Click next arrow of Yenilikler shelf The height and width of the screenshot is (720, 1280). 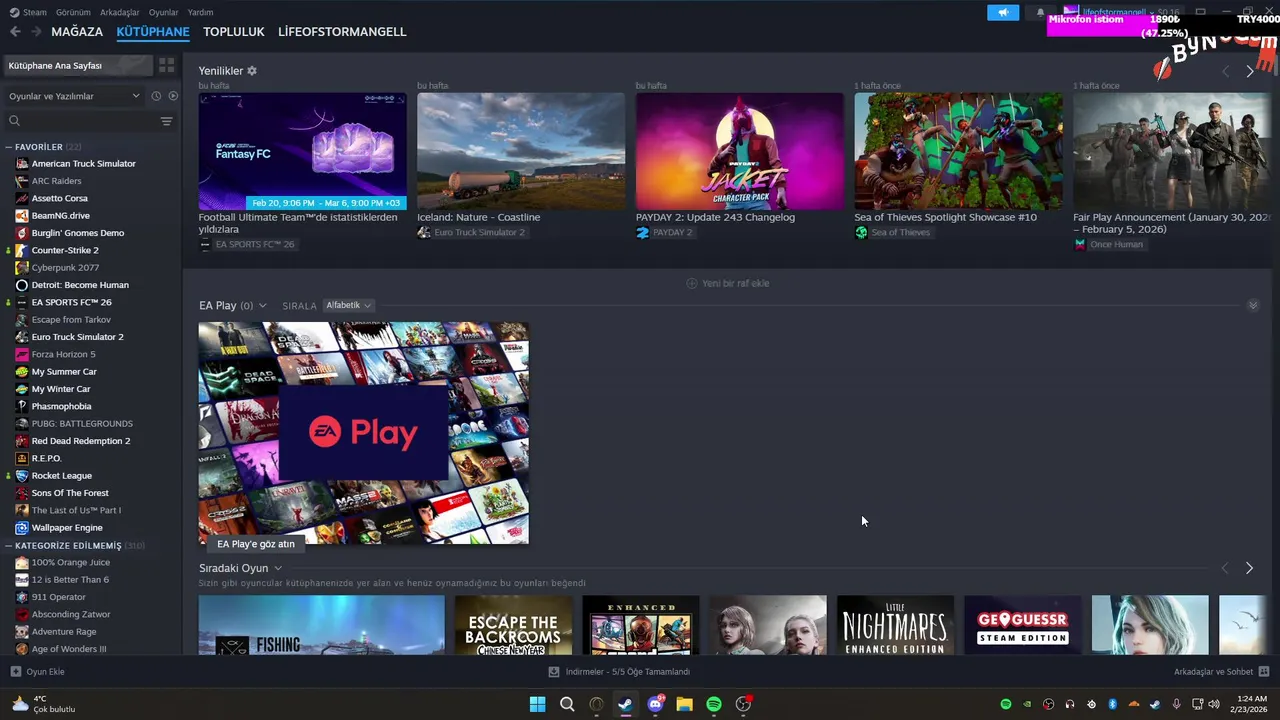pyautogui.click(x=1249, y=72)
